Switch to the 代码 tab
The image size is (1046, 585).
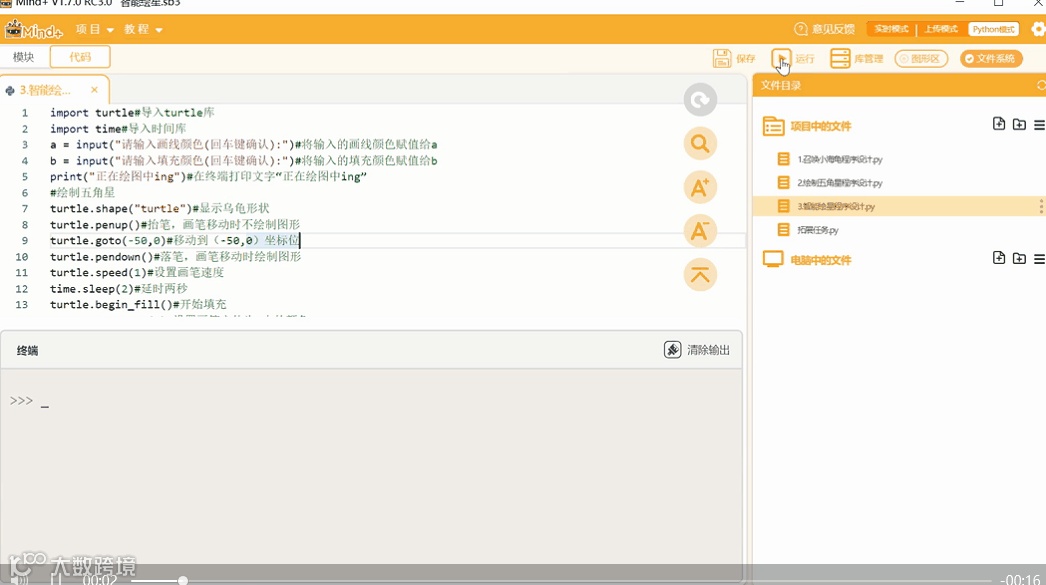pyautogui.click(x=80, y=57)
